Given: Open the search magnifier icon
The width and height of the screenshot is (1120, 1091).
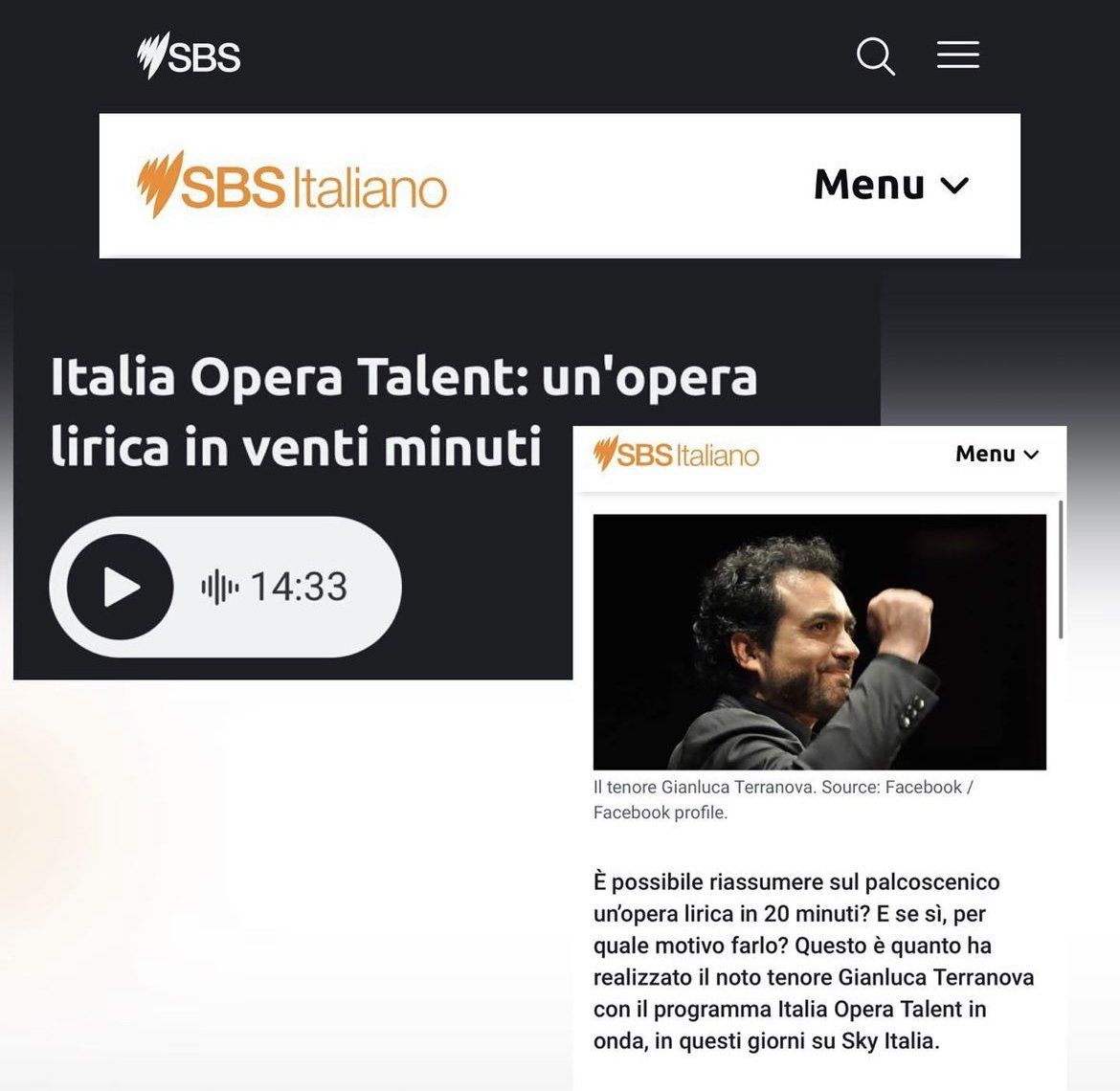Looking at the screenshot, I should (876, 56).
